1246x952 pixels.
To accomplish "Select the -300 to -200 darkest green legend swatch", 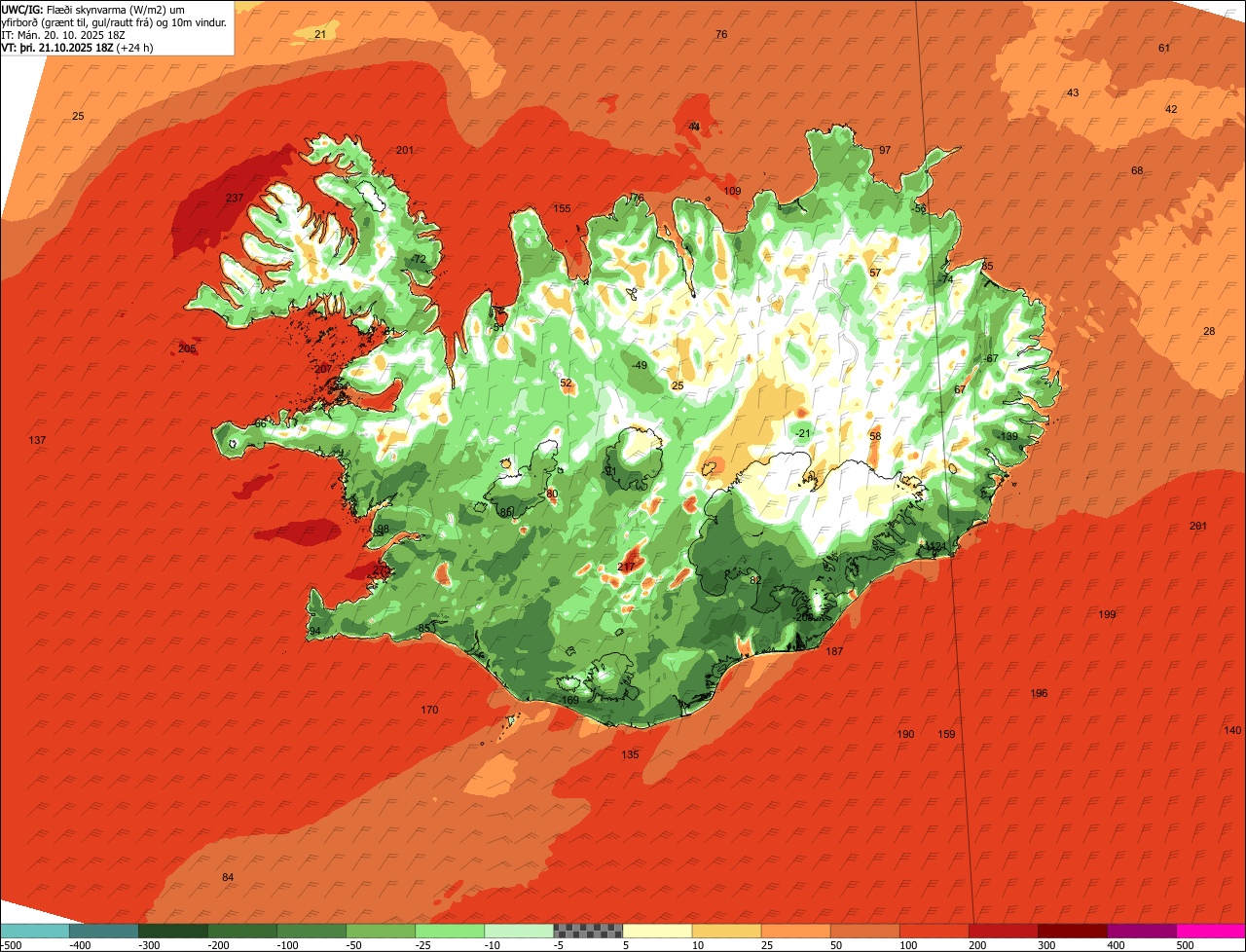I will pos(173,931).
